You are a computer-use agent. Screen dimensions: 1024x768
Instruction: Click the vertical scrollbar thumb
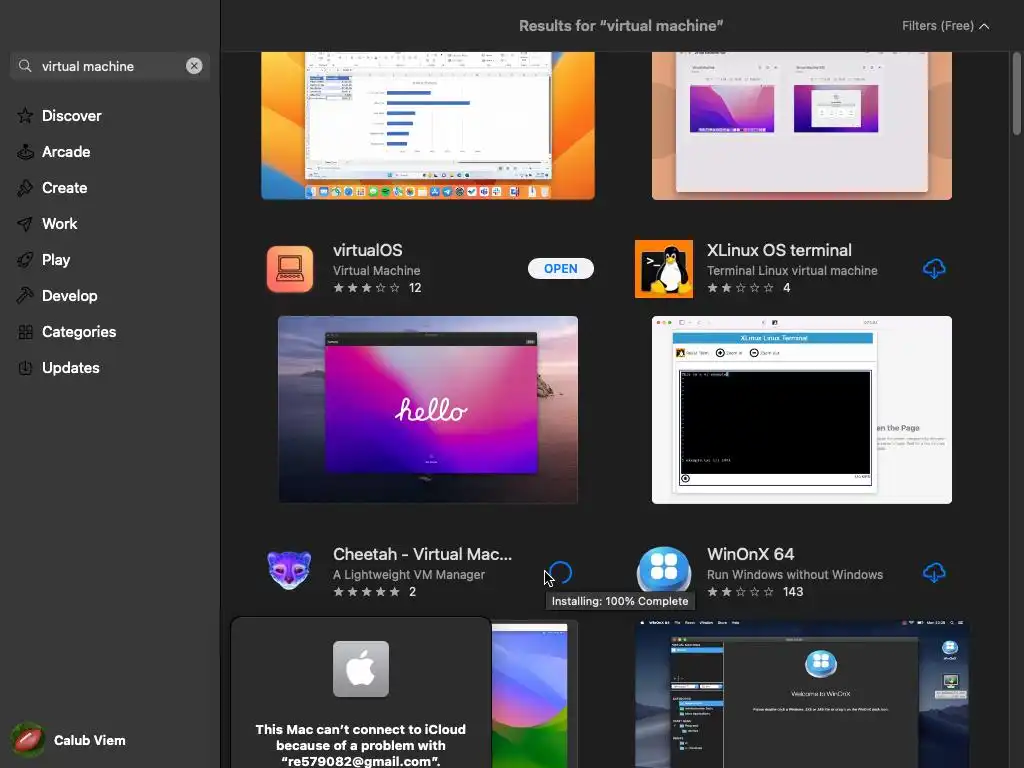click(x=1016, y=93)
